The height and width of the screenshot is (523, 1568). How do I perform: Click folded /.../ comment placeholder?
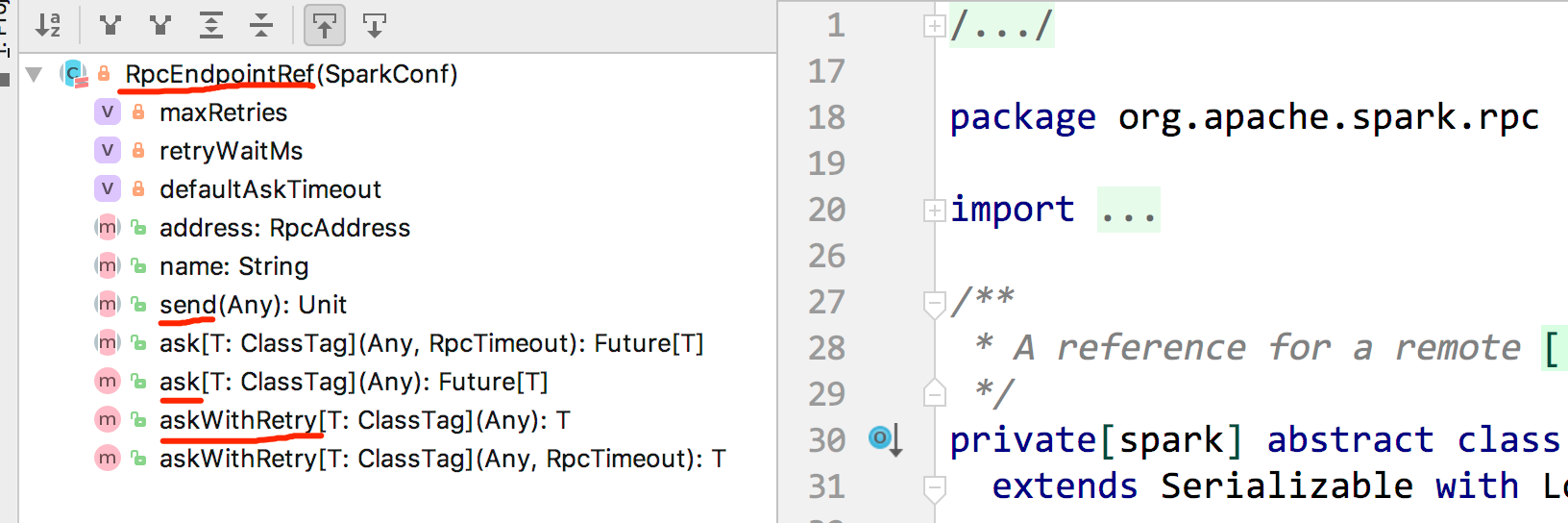tap(1002, 25)
